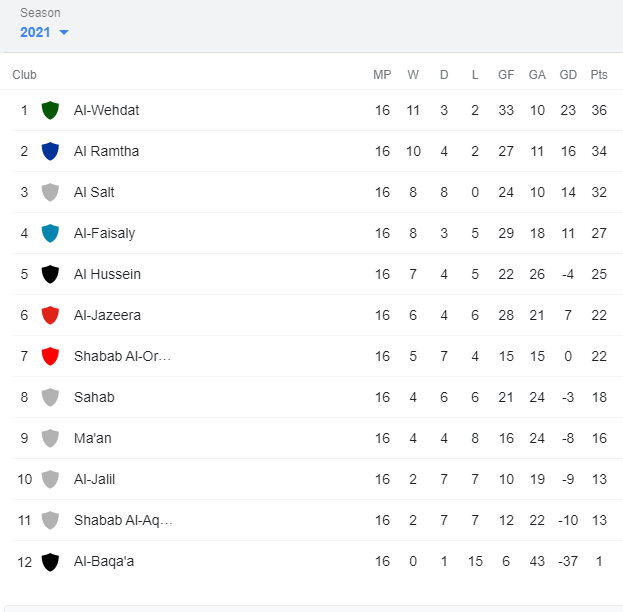The width and height of the screenshot is (623, 612).
Task: Select the Ma'an team name
Action: [93, 438]
